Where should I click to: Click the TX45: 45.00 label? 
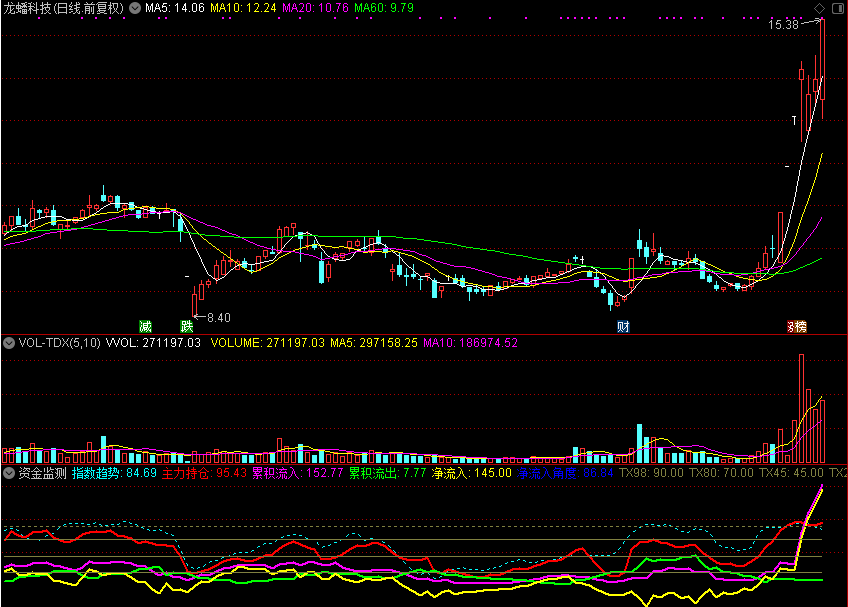[x=791, y=473]
